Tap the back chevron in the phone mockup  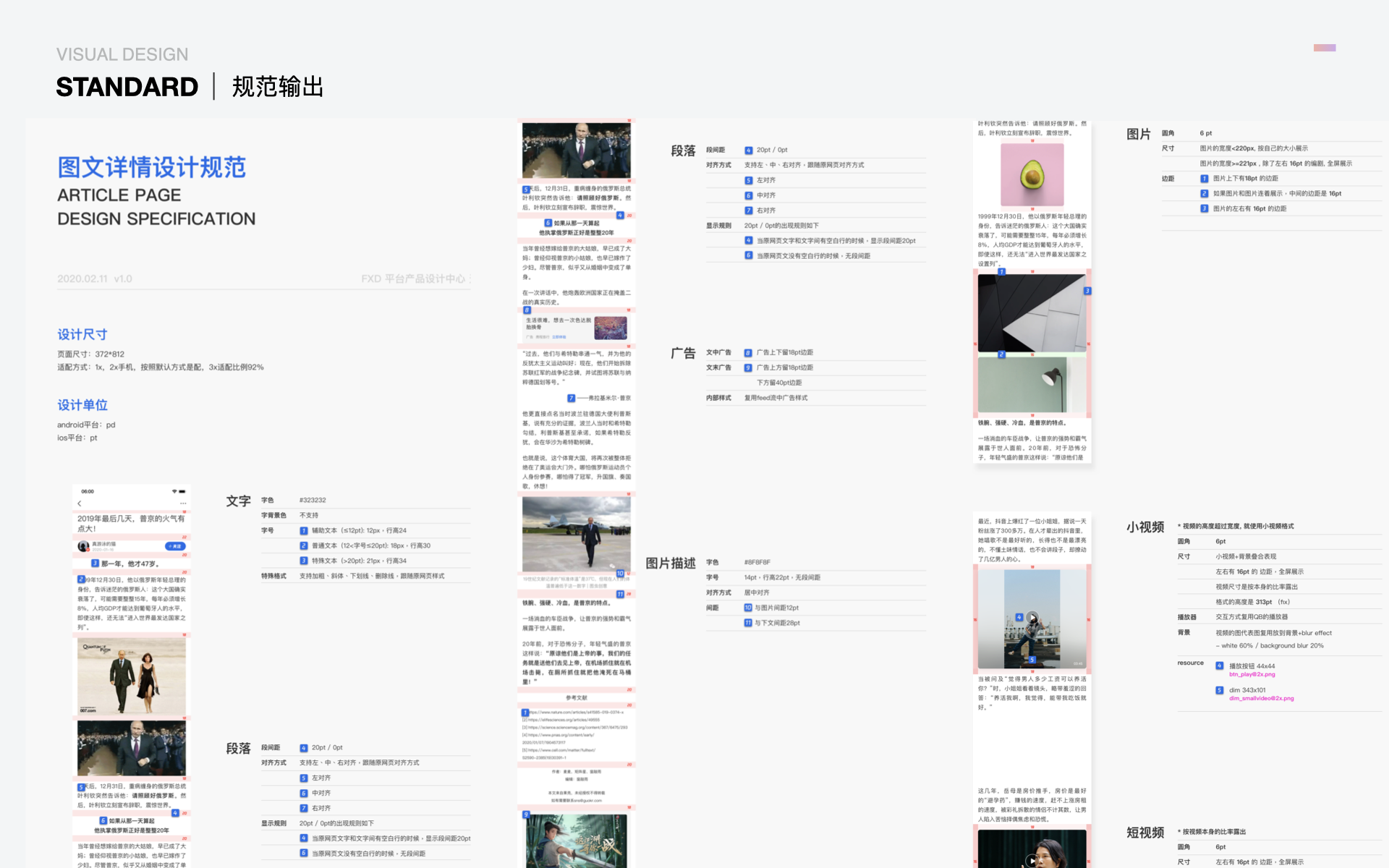click(80, 503)
